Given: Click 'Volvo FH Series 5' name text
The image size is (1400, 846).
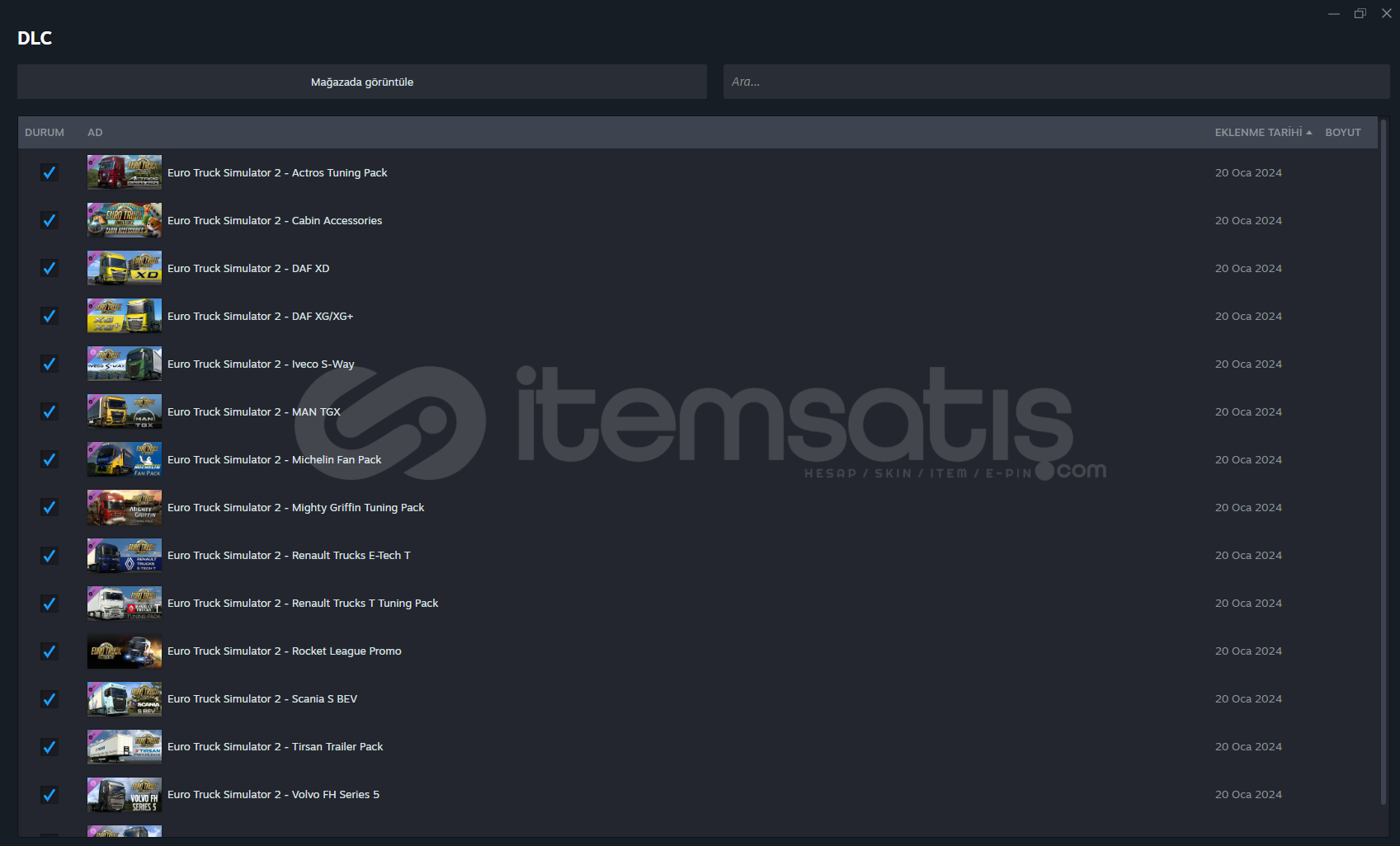Looking at the screenshot, I should coord(336,794).
